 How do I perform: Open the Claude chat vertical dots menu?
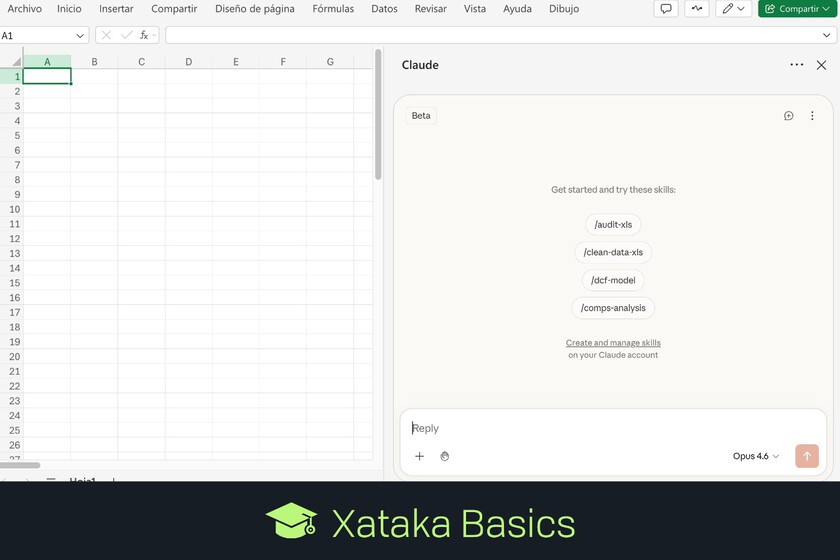[x=812, y=116]
